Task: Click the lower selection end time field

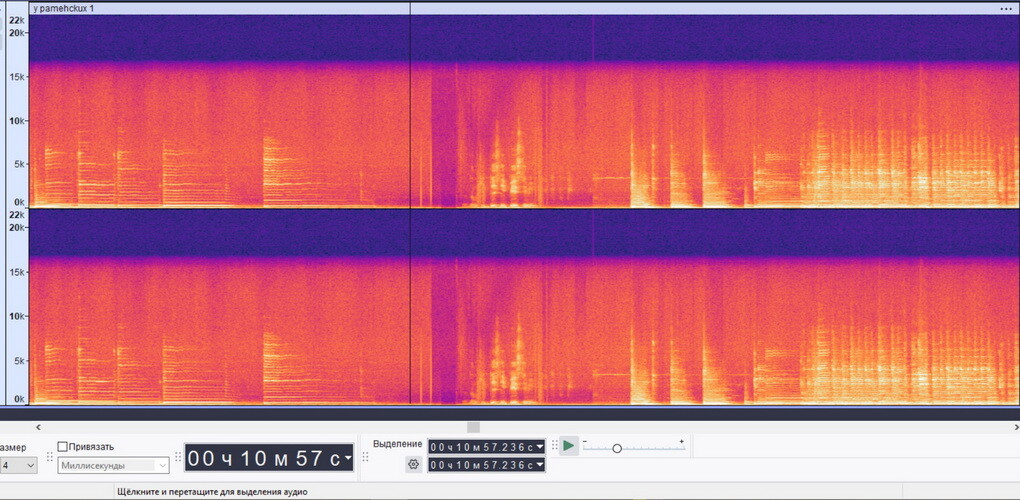Action: (x=484, y=465)
